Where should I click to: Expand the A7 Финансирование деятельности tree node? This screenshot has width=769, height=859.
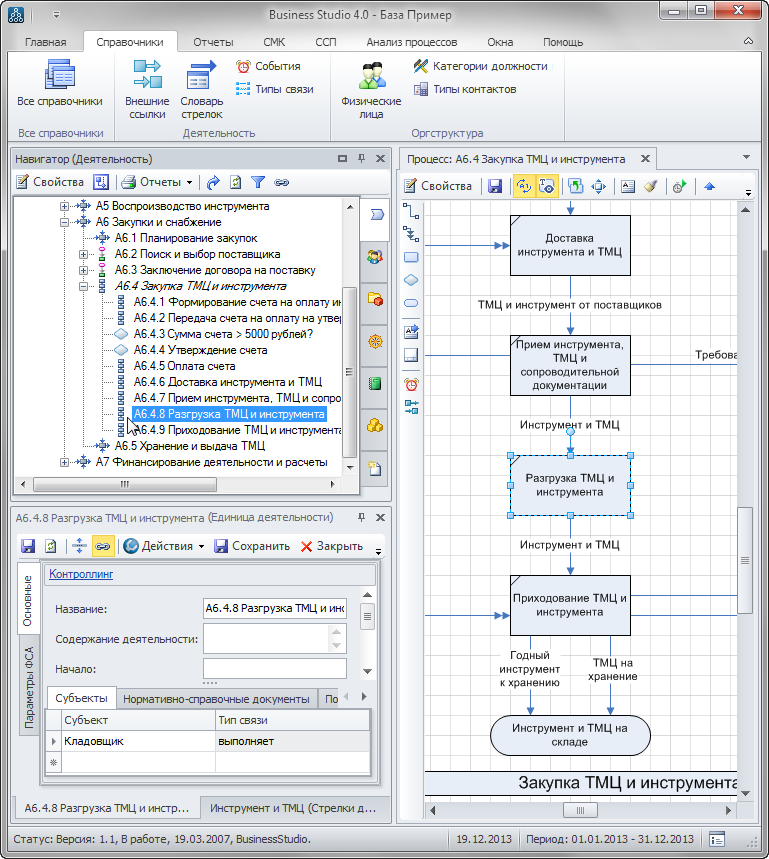tap(65, 462)
